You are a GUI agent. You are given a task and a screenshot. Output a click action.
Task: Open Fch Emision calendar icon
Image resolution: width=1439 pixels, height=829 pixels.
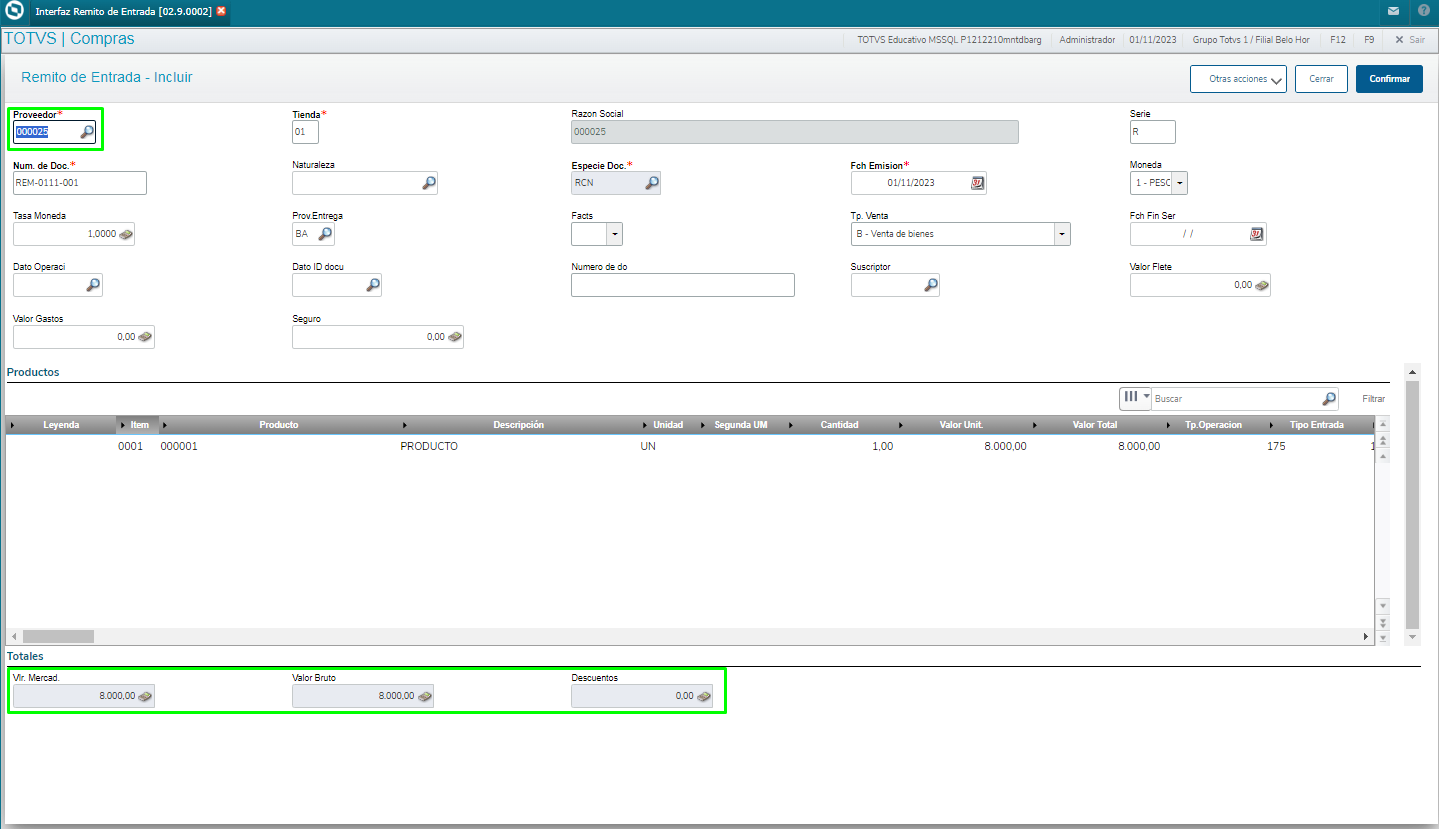pos(977,183)
